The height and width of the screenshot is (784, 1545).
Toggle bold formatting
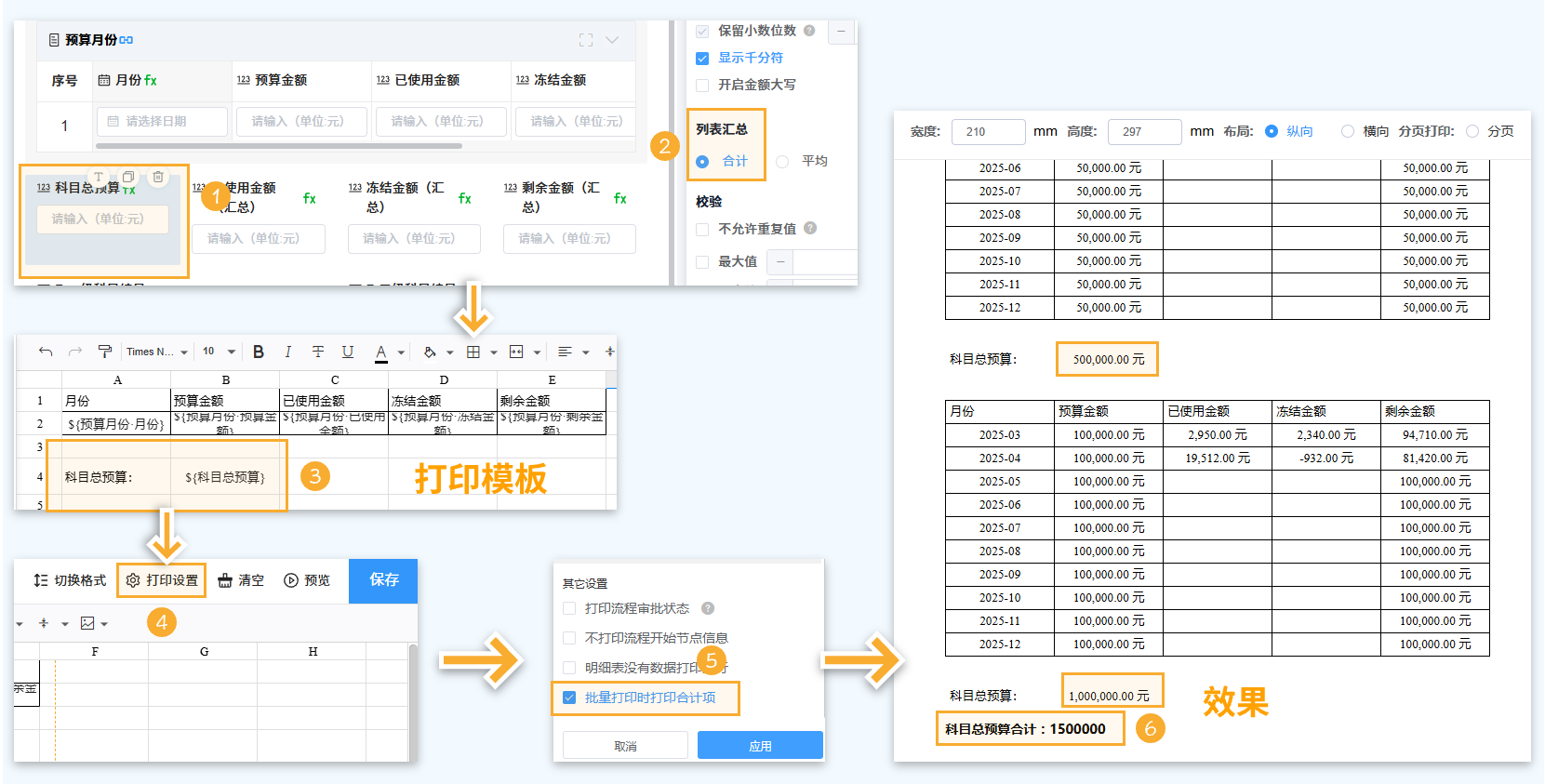259,352
